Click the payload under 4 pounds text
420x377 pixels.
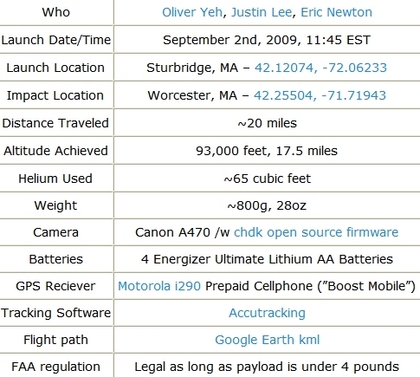(x=267, y=367)
